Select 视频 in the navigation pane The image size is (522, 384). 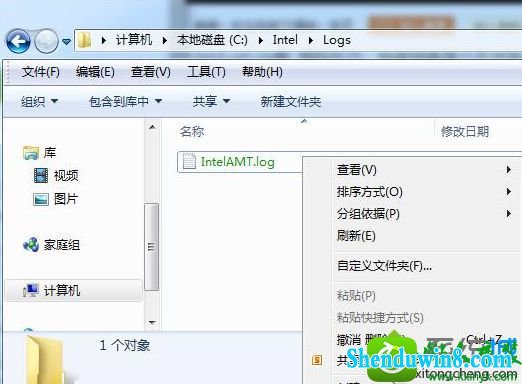click(x=66, y=176)
